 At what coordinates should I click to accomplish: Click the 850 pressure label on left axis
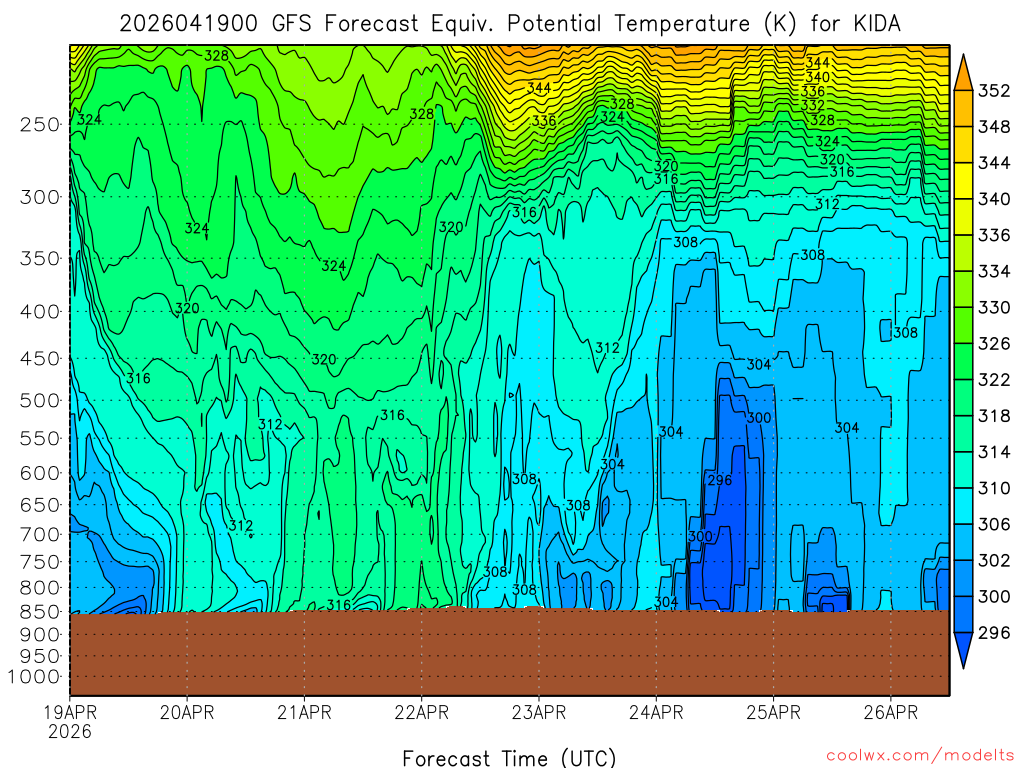coord(40,612)
